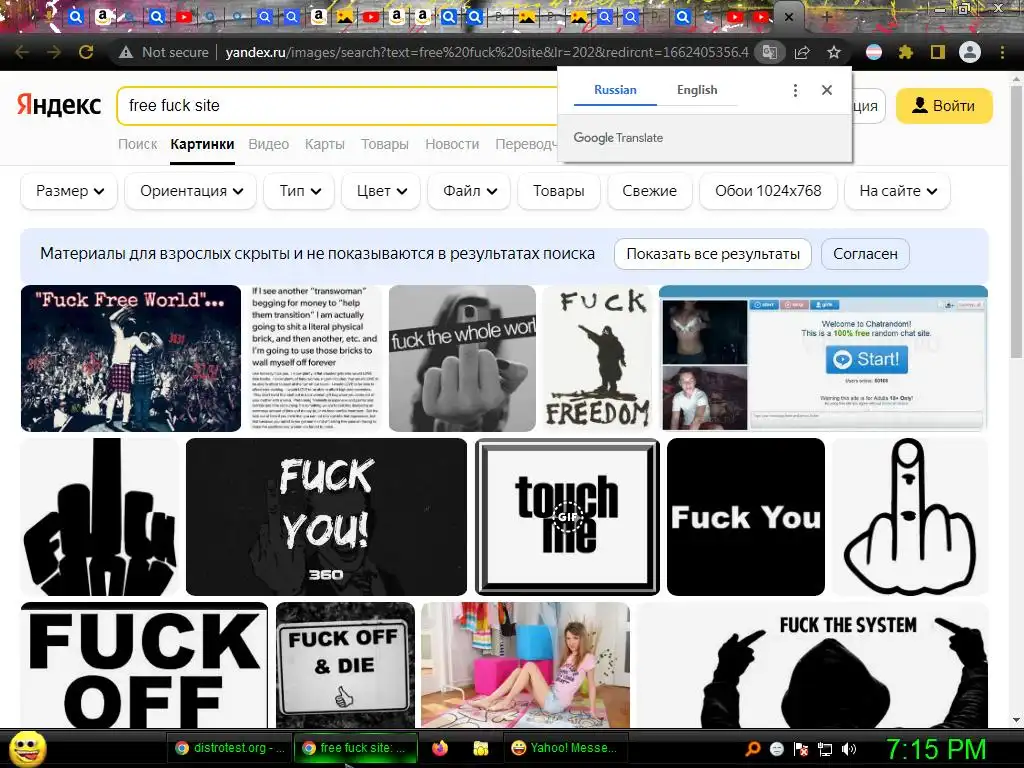Open the black Fuck You text thumbnail
The width and height of the screenshot is (1024, 768).
pyautogui.click(x=746, y=517)
